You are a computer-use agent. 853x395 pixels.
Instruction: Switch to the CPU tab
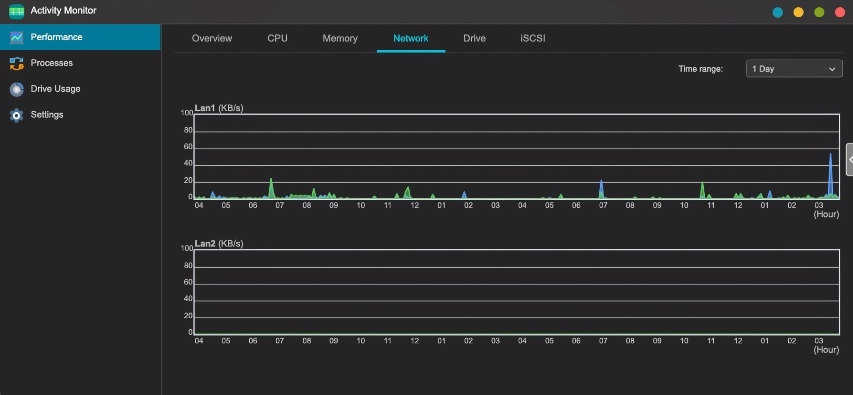pyautogui.click(x=277, y=39)
